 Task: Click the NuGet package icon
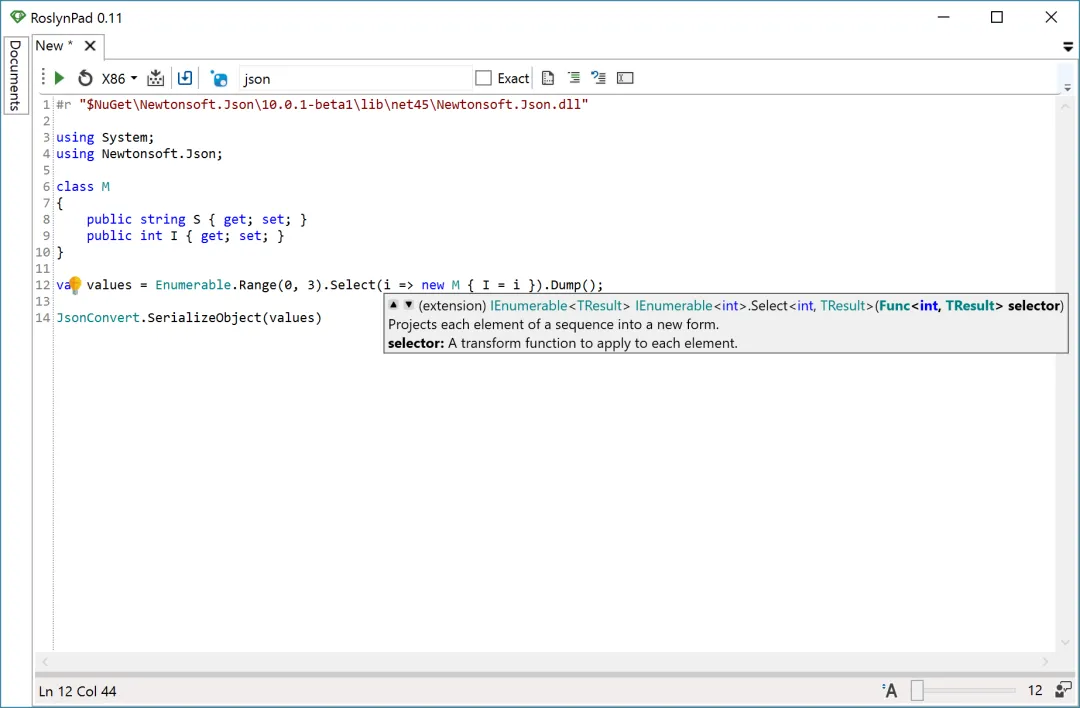tap(219, 79)
